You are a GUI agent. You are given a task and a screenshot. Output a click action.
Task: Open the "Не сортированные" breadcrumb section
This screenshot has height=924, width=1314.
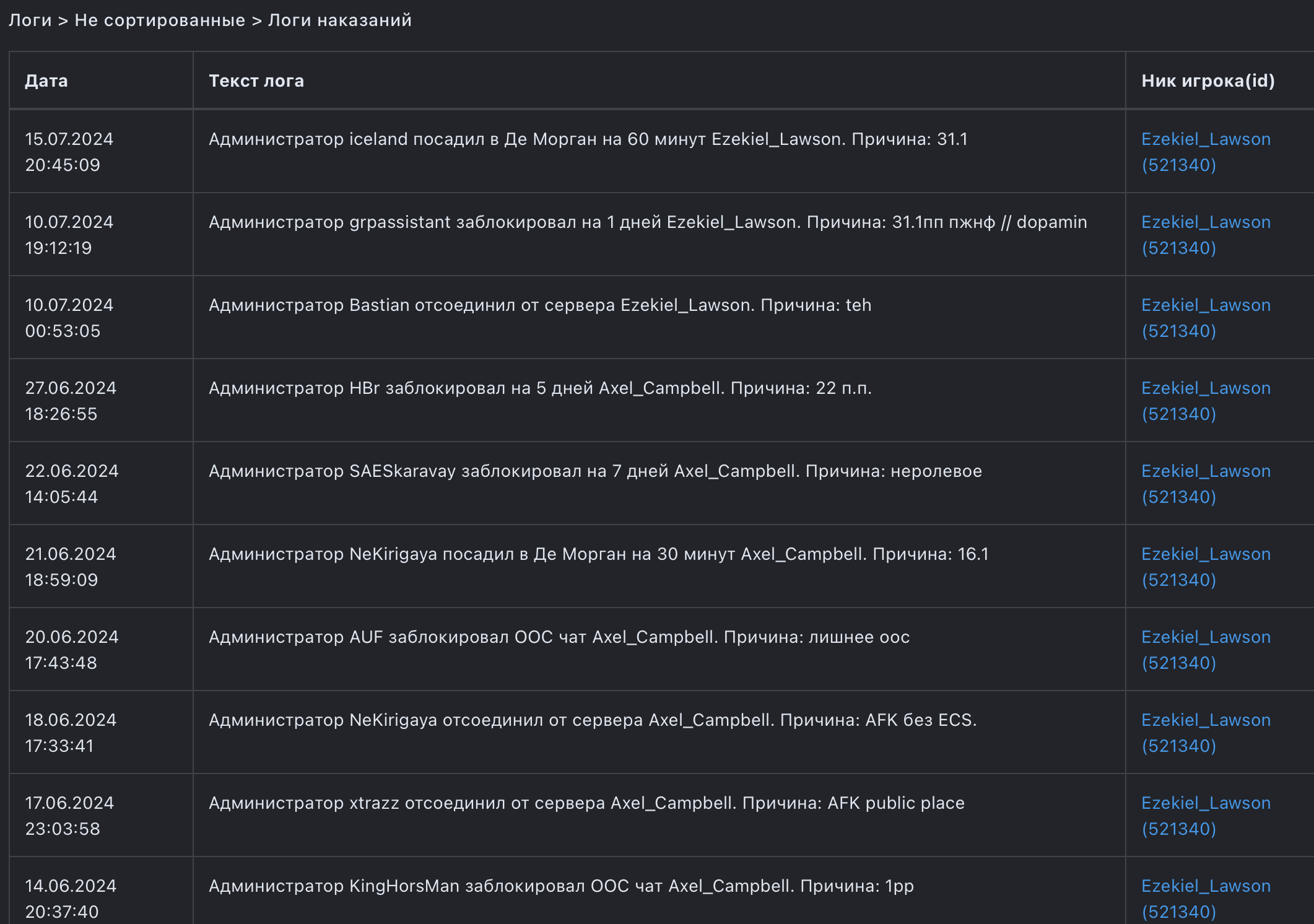tap(160, 20)
